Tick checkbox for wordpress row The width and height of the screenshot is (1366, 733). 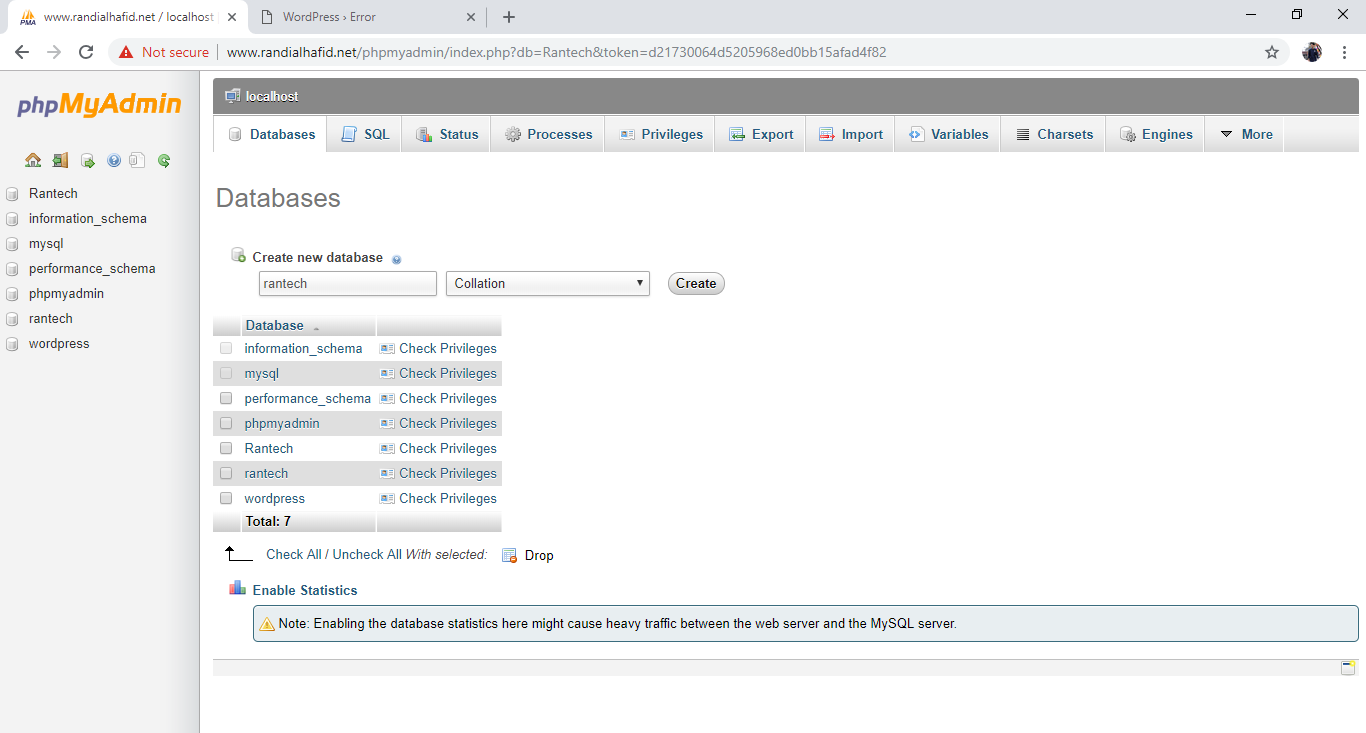(x=226, y=498)
